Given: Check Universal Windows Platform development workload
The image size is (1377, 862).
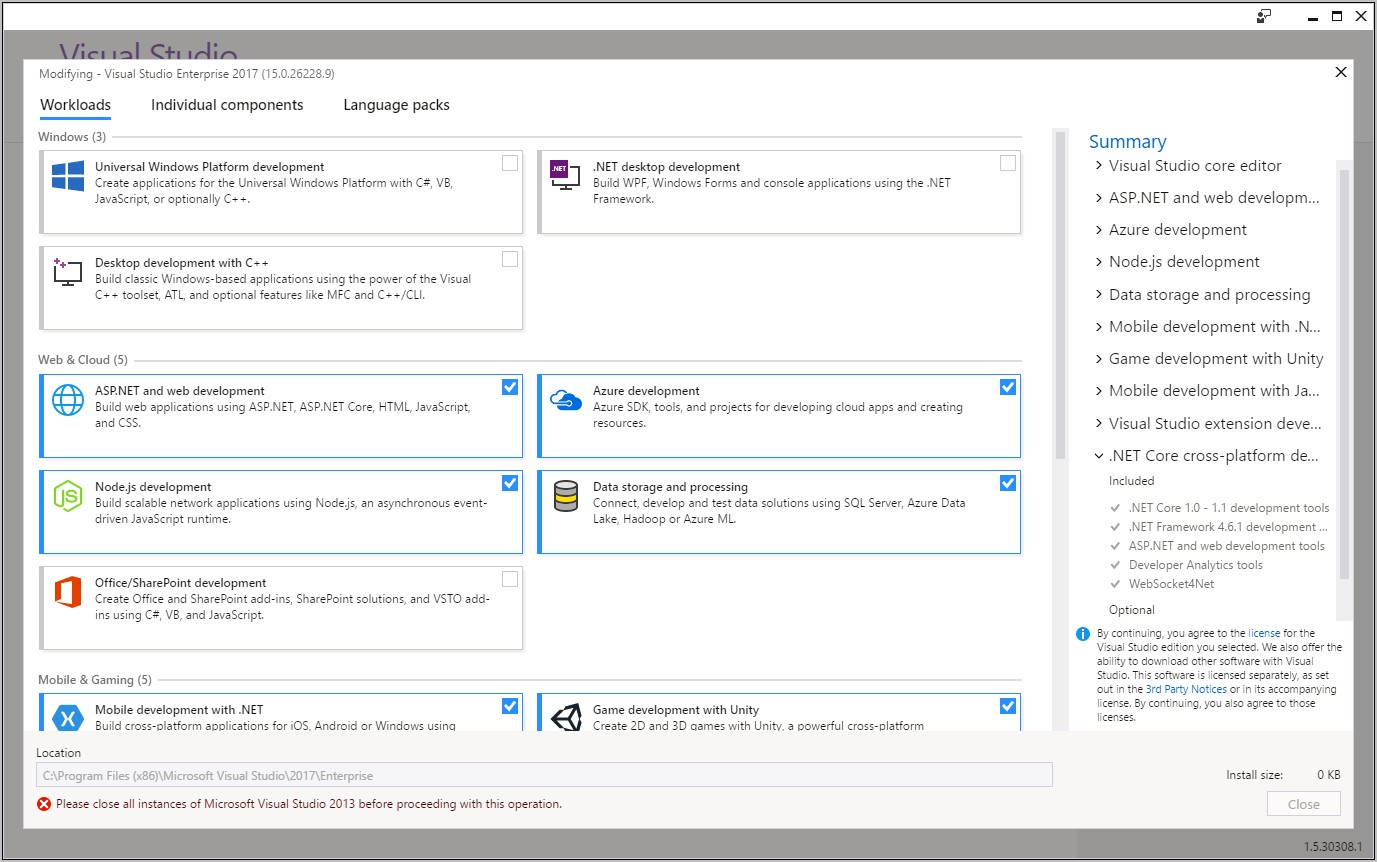Looking at the screenshot, I should (510, 163).
